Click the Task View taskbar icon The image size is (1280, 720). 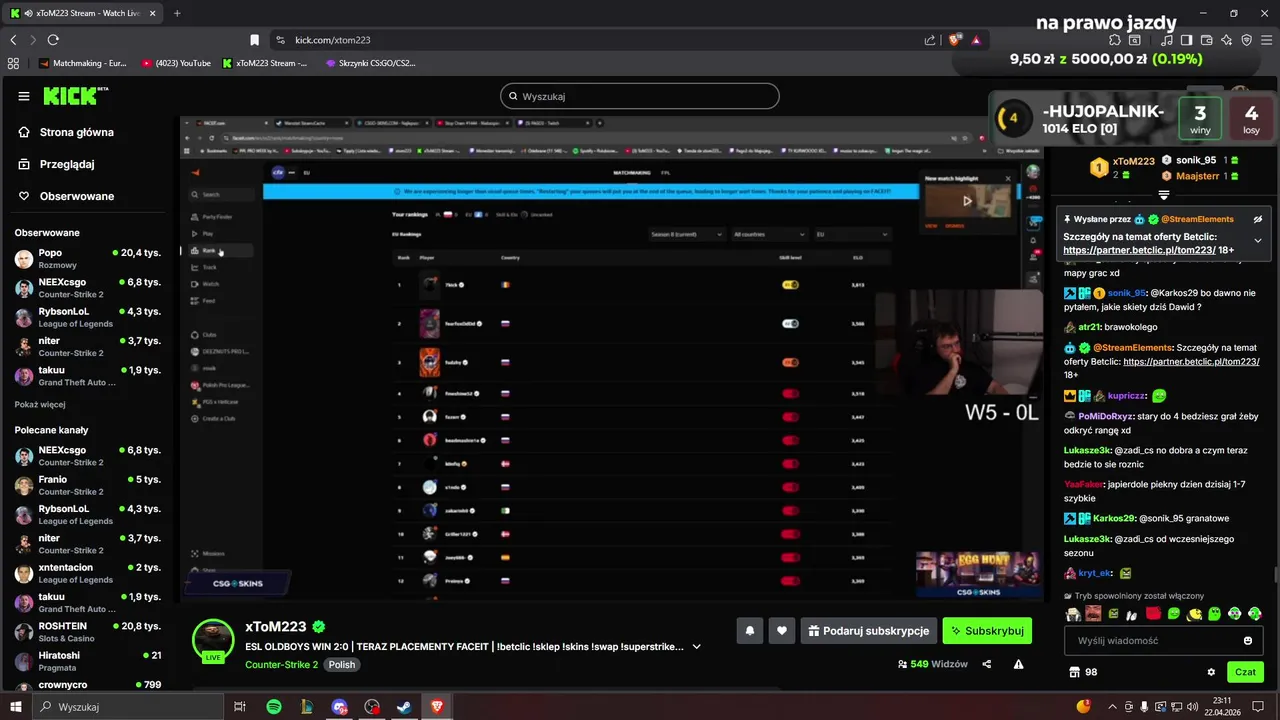tap(240, 707)
